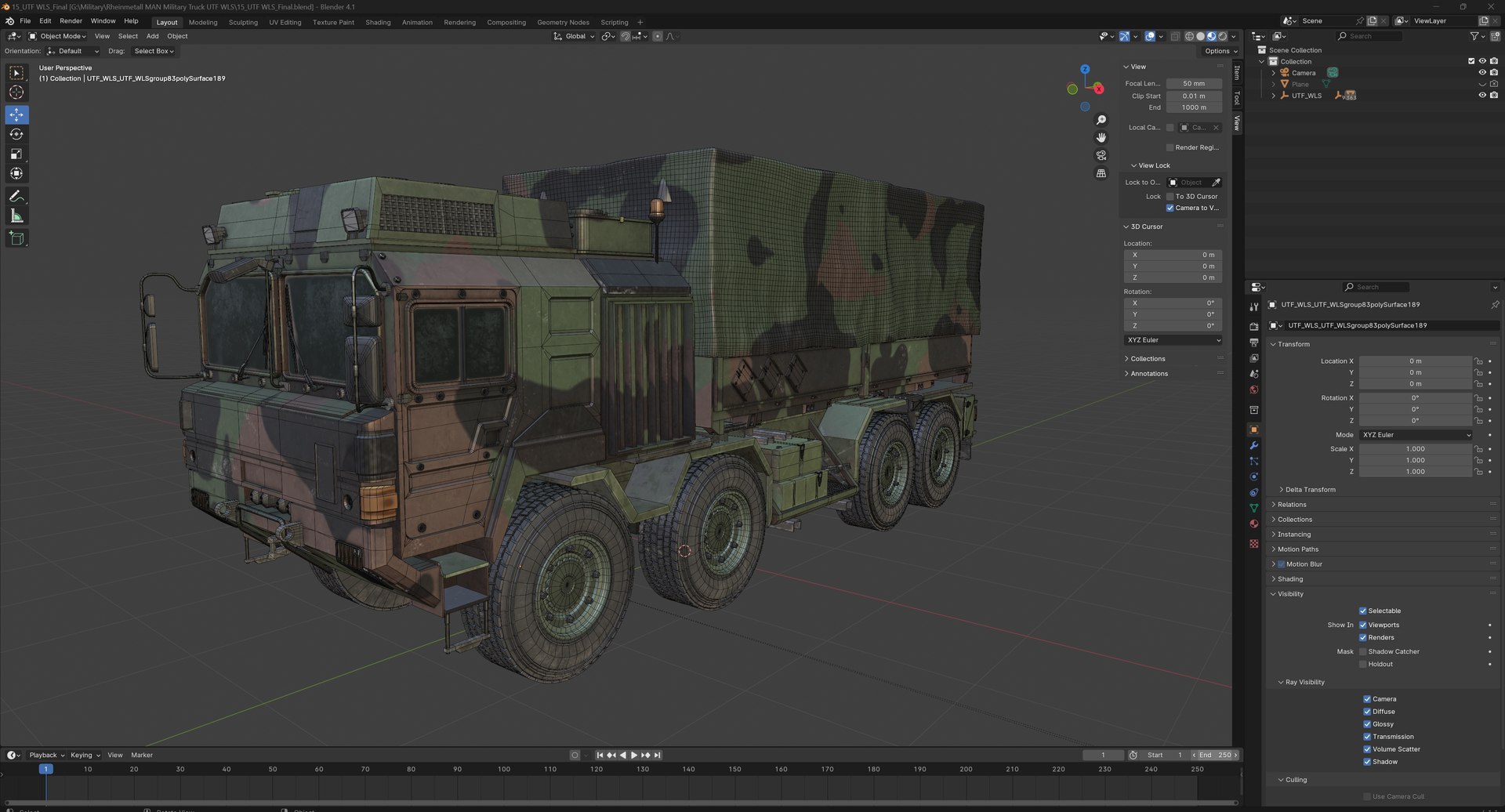Enable Lock To 3D Cursor checkbox
The height and width of the screenshot is (812, 1505).
pyautogui.click(x=1170, y=197)
